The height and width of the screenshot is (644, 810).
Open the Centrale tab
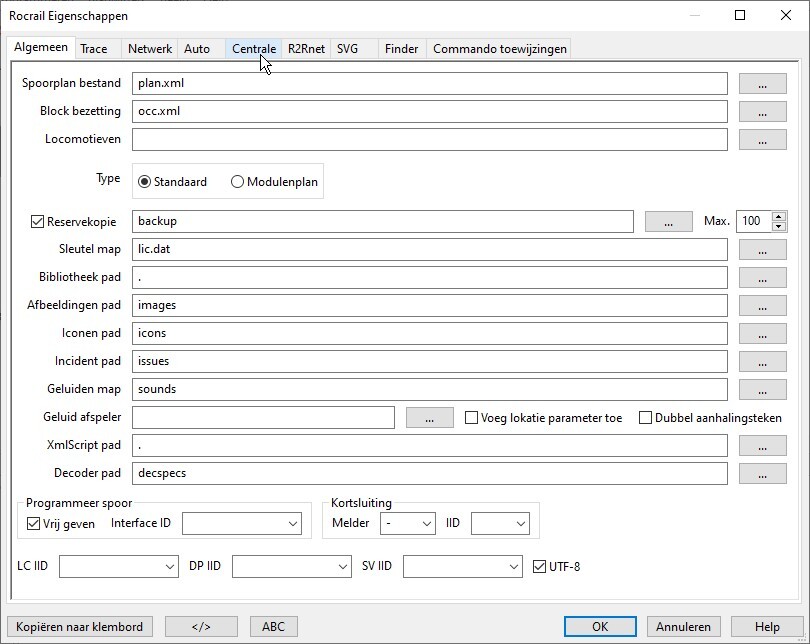pos(254,49)
